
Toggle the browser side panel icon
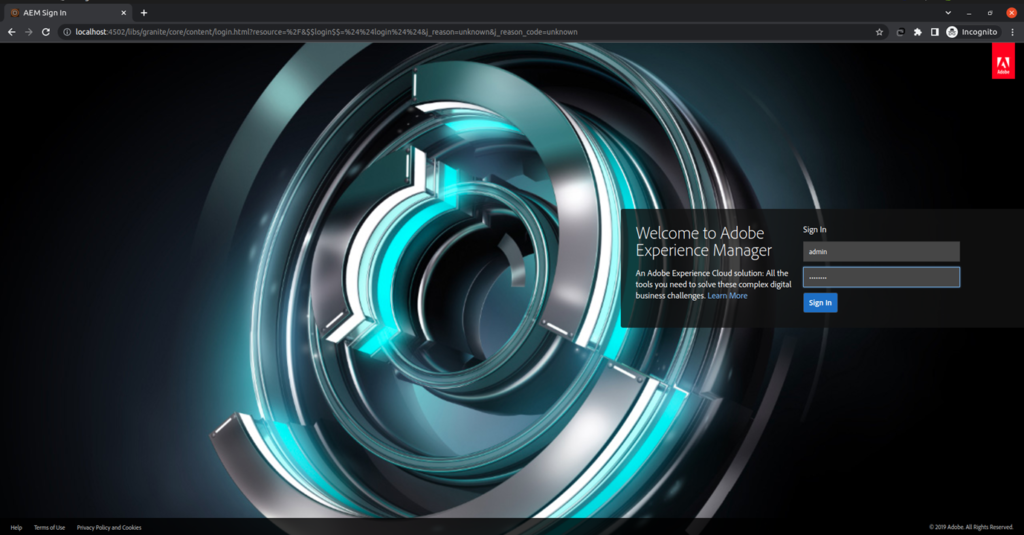935,32
